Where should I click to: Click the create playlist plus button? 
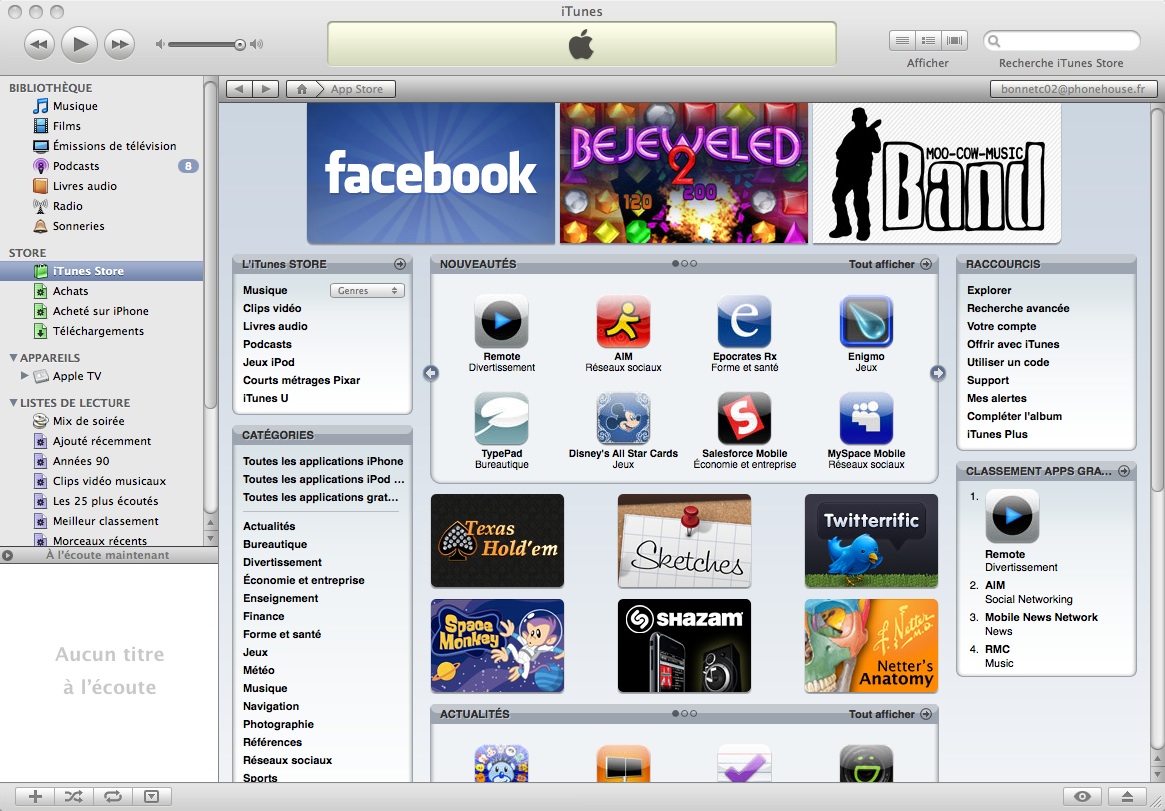click(35, 797)
